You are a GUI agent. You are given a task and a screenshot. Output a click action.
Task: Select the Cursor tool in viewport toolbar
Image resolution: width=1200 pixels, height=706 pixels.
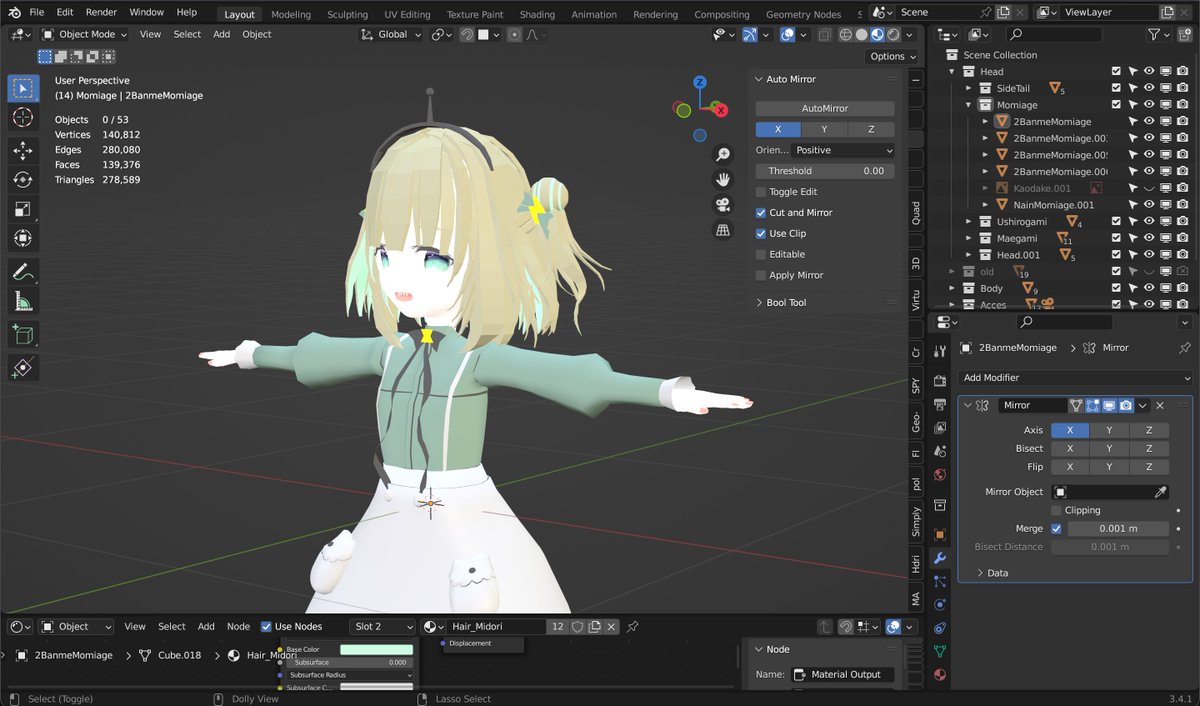pyautogui.click(x=23, y=118)
